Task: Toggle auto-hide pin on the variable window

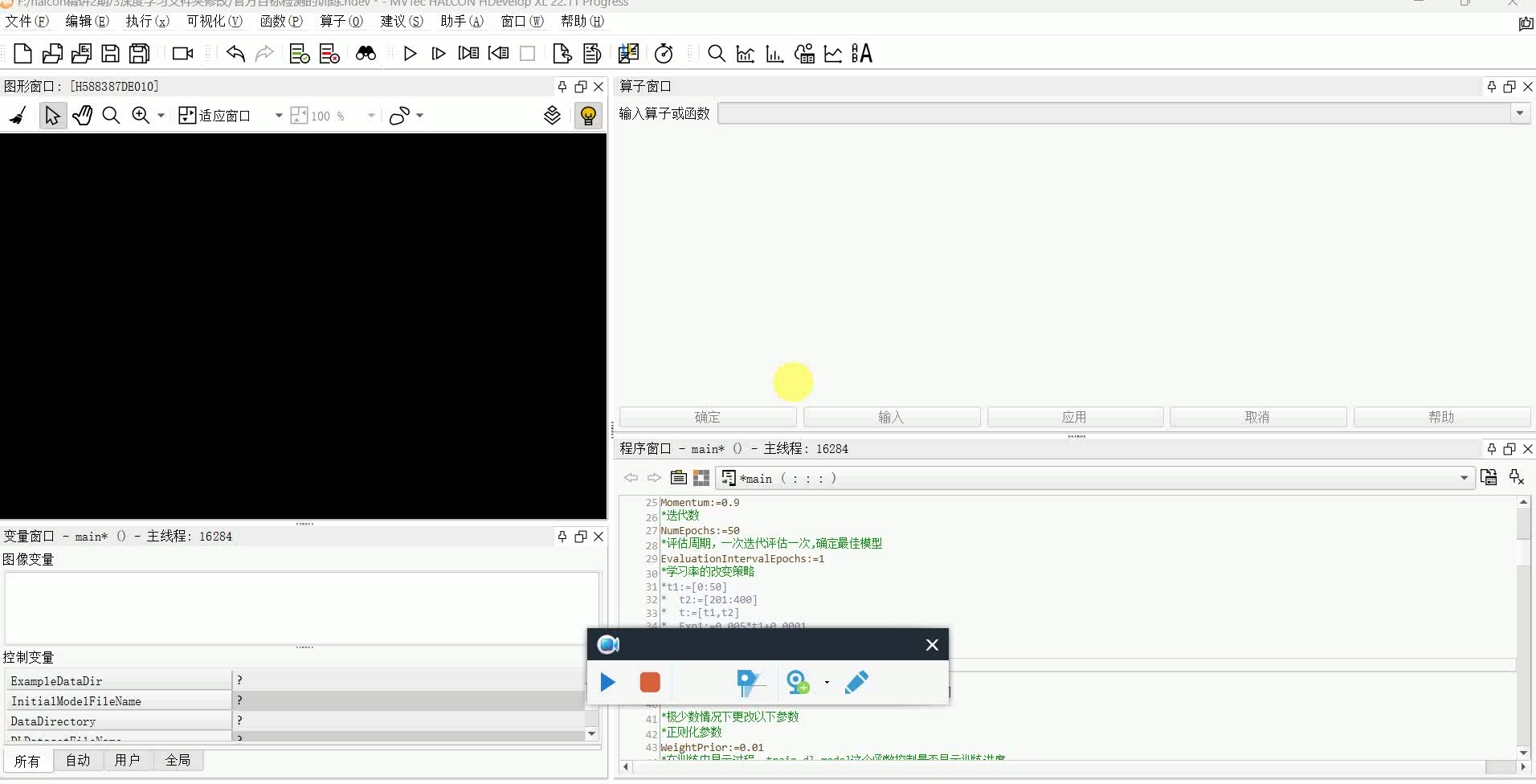Action: (x=562, y=536)
